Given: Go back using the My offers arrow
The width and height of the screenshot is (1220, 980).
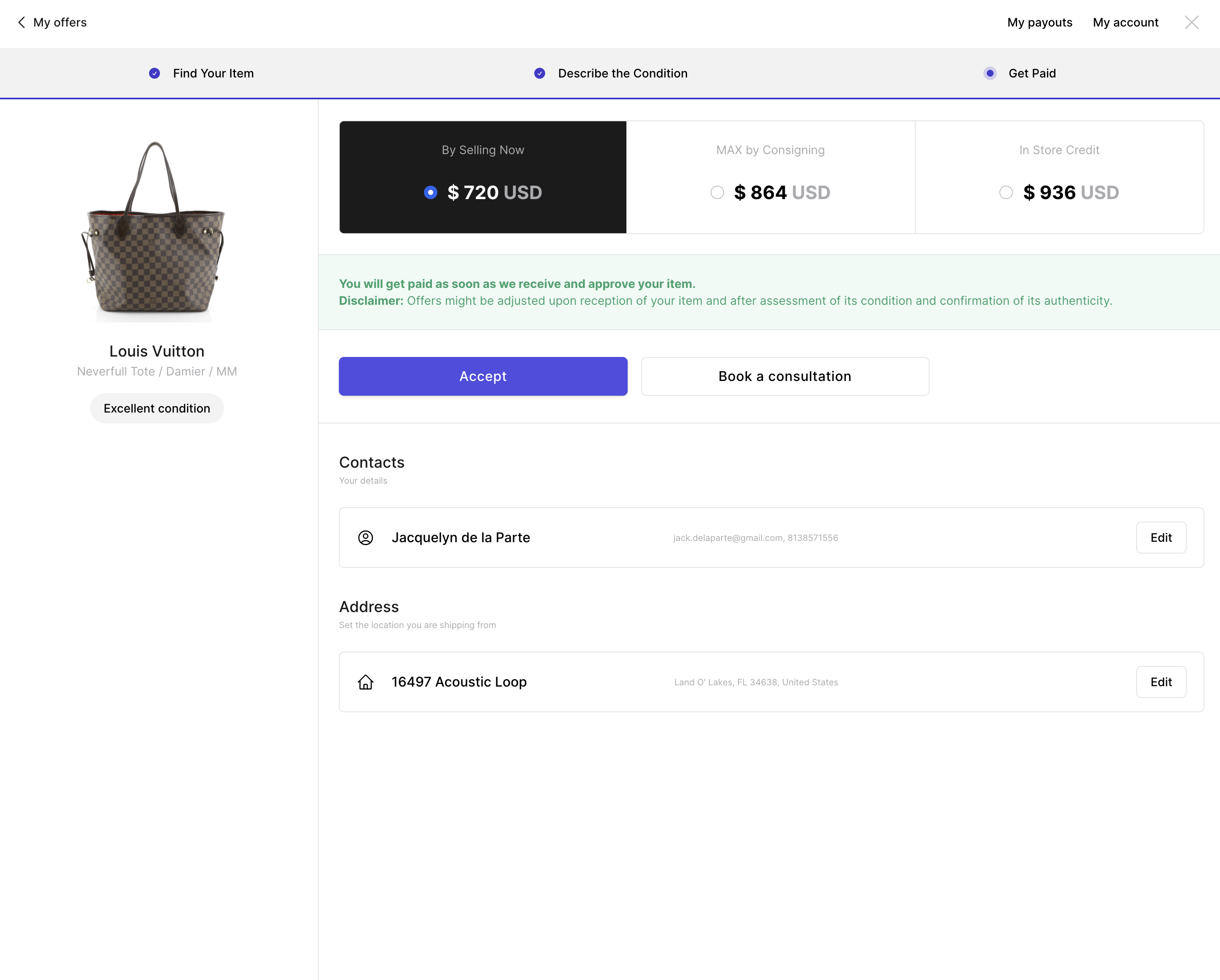Looking at the screenshot, I should [x=21, y=23].
